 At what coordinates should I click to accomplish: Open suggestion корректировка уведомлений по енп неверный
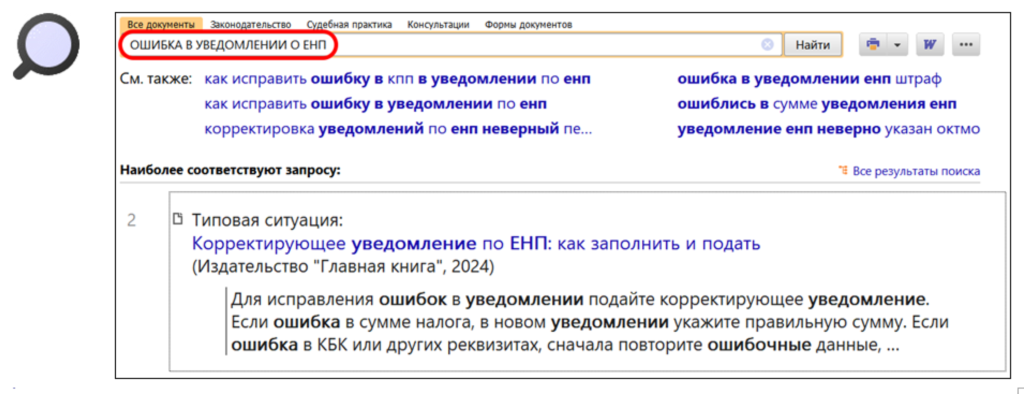click(x=398, y=129)
